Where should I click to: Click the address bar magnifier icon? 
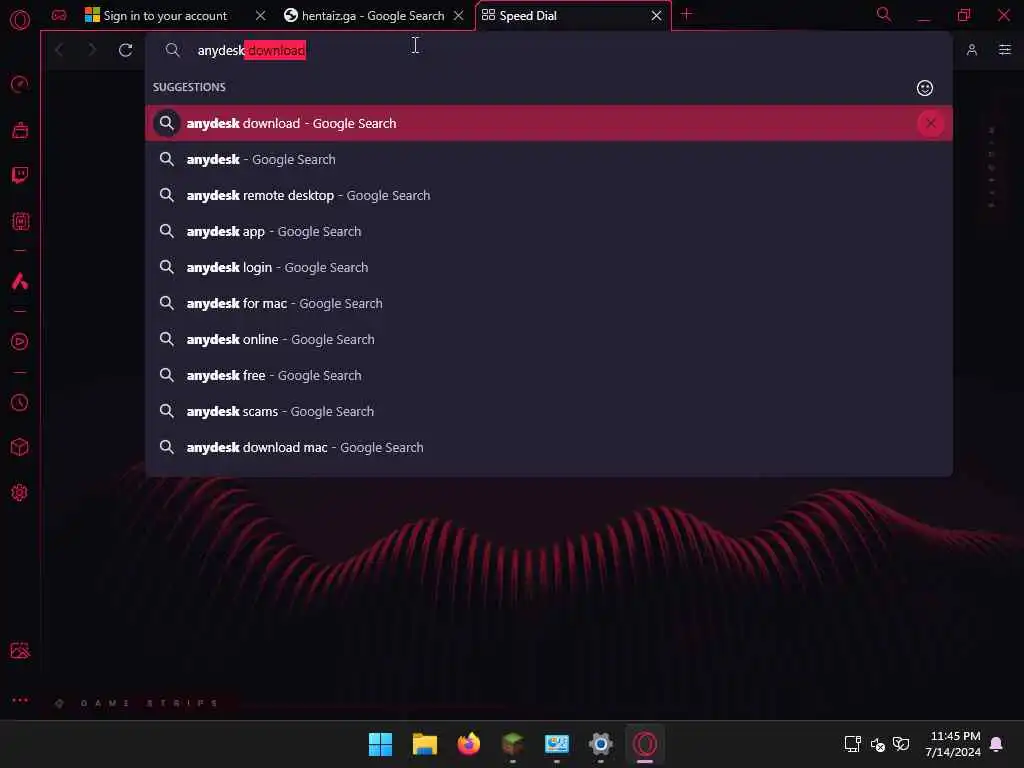(172, 50)
